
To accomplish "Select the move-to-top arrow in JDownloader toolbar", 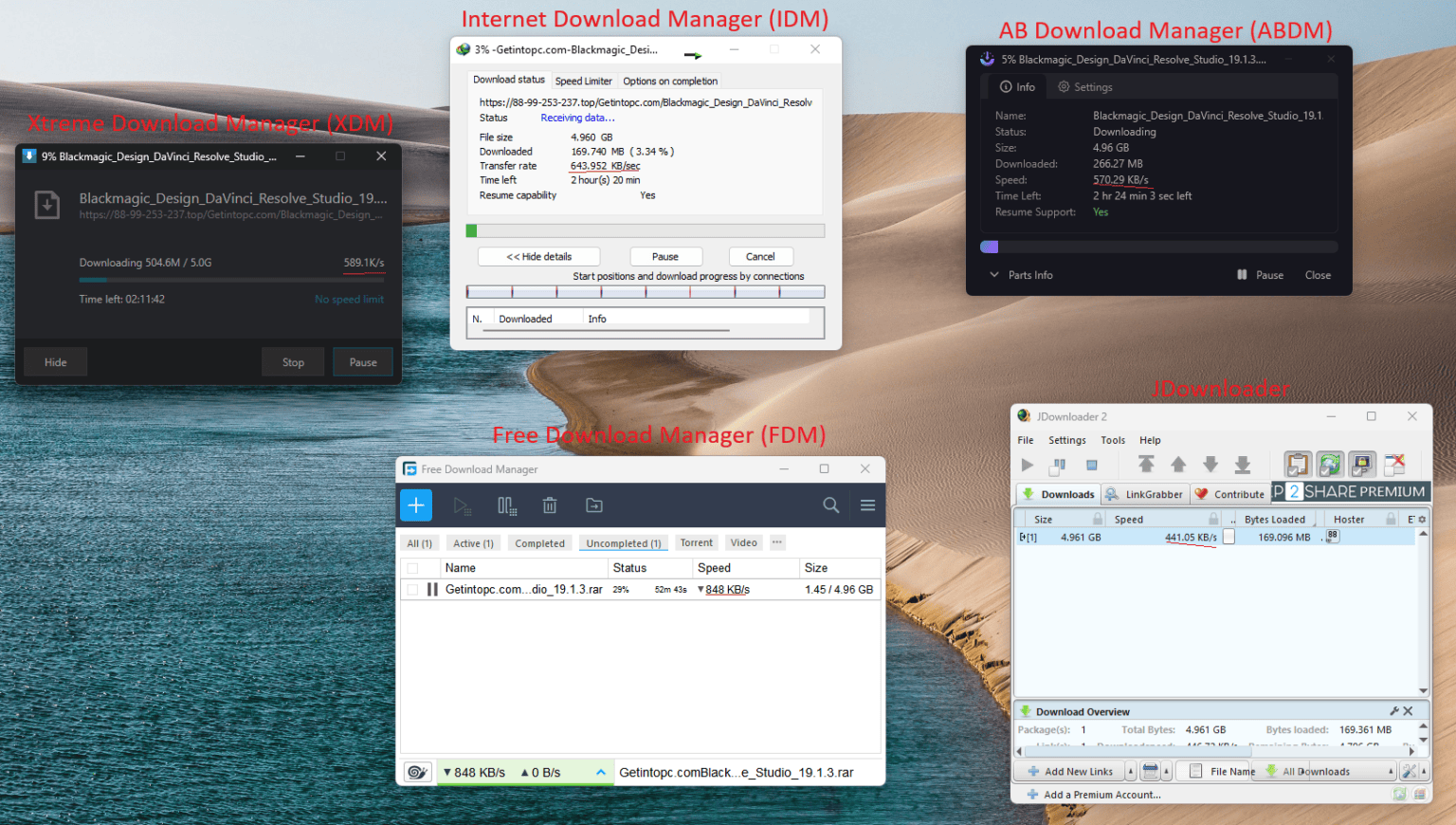I will tap(1146, 464).
